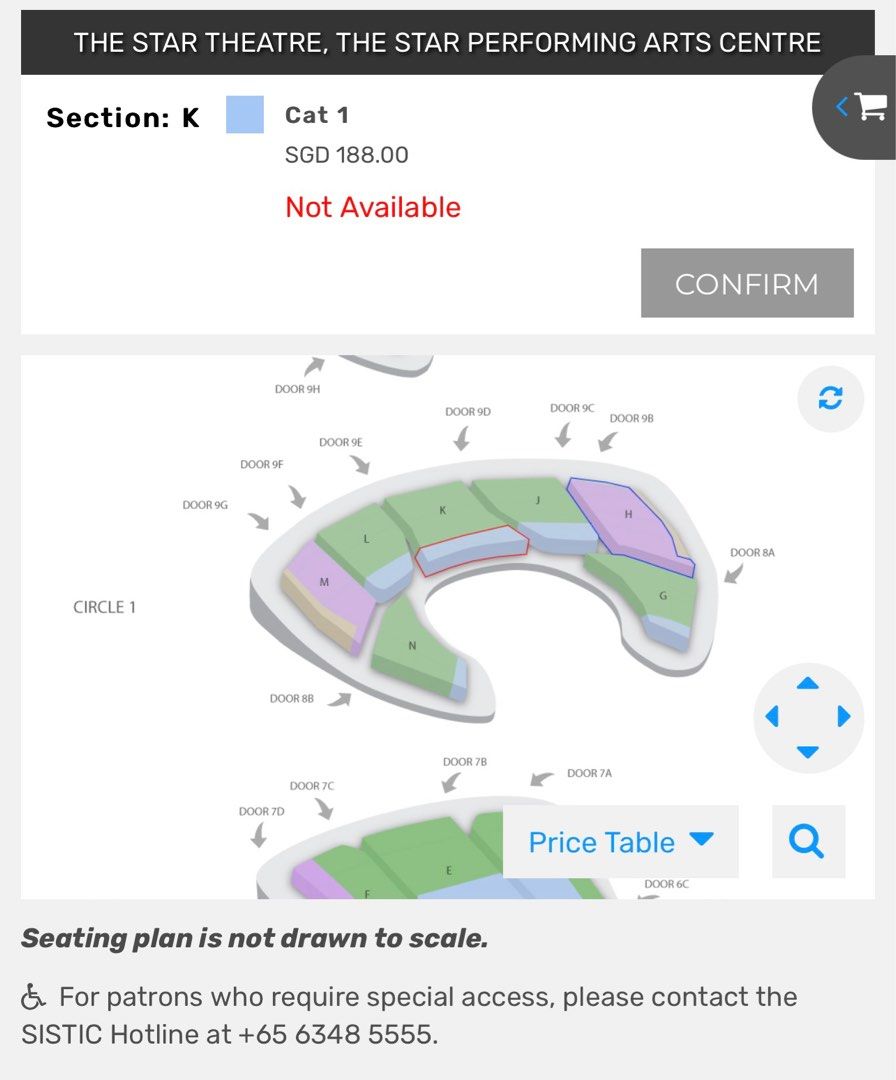This screenshot has height=1080, width=896.
Task: Pan the seating map downward with arrow icon
Action: click(x=808, y=748)
